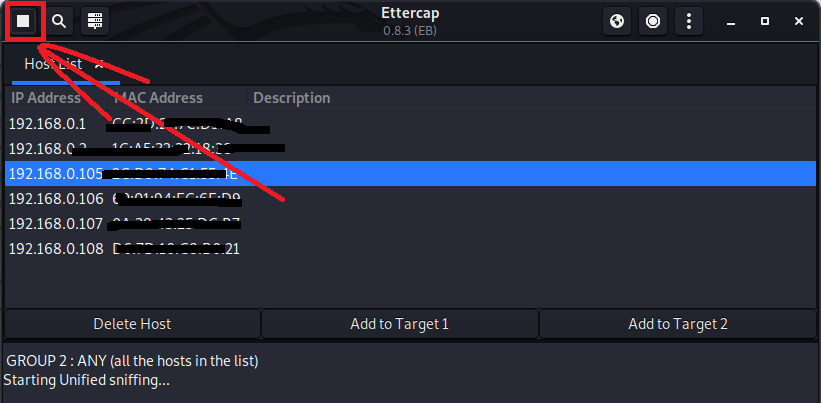Select host 192.168.0.107 row

pyautogui.click(x=56, y=223)
